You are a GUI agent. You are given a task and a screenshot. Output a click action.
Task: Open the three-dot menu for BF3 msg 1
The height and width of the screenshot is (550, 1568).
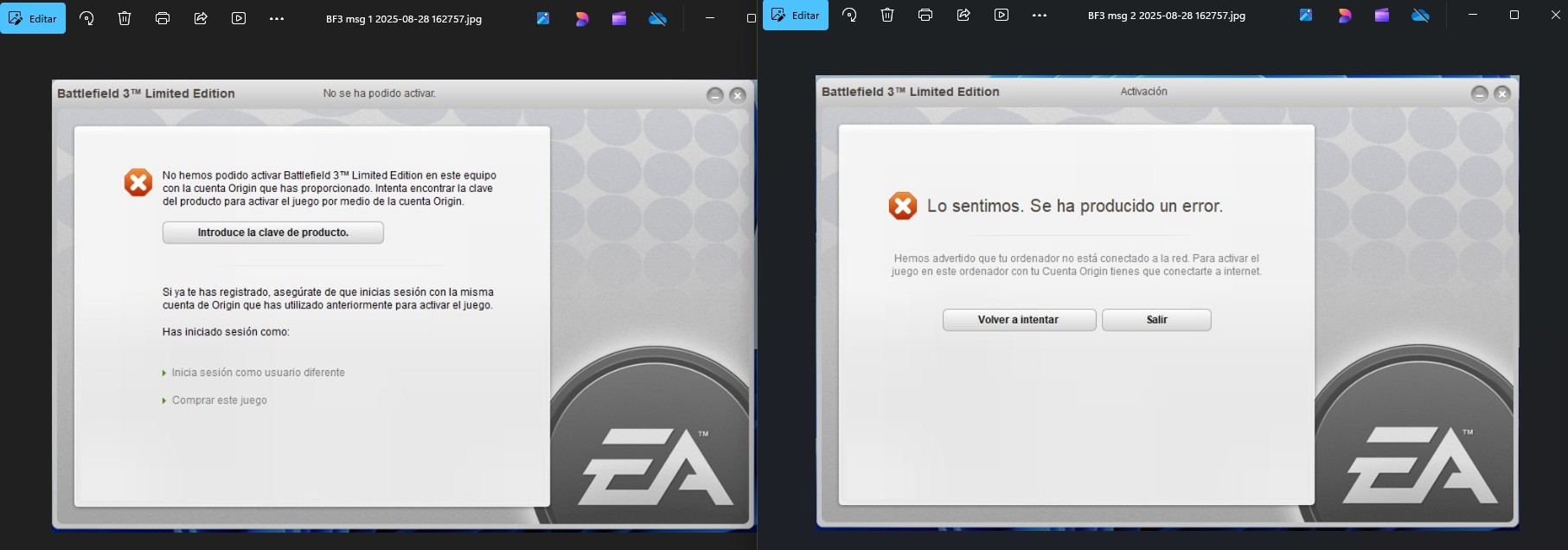tap(277, 18)
